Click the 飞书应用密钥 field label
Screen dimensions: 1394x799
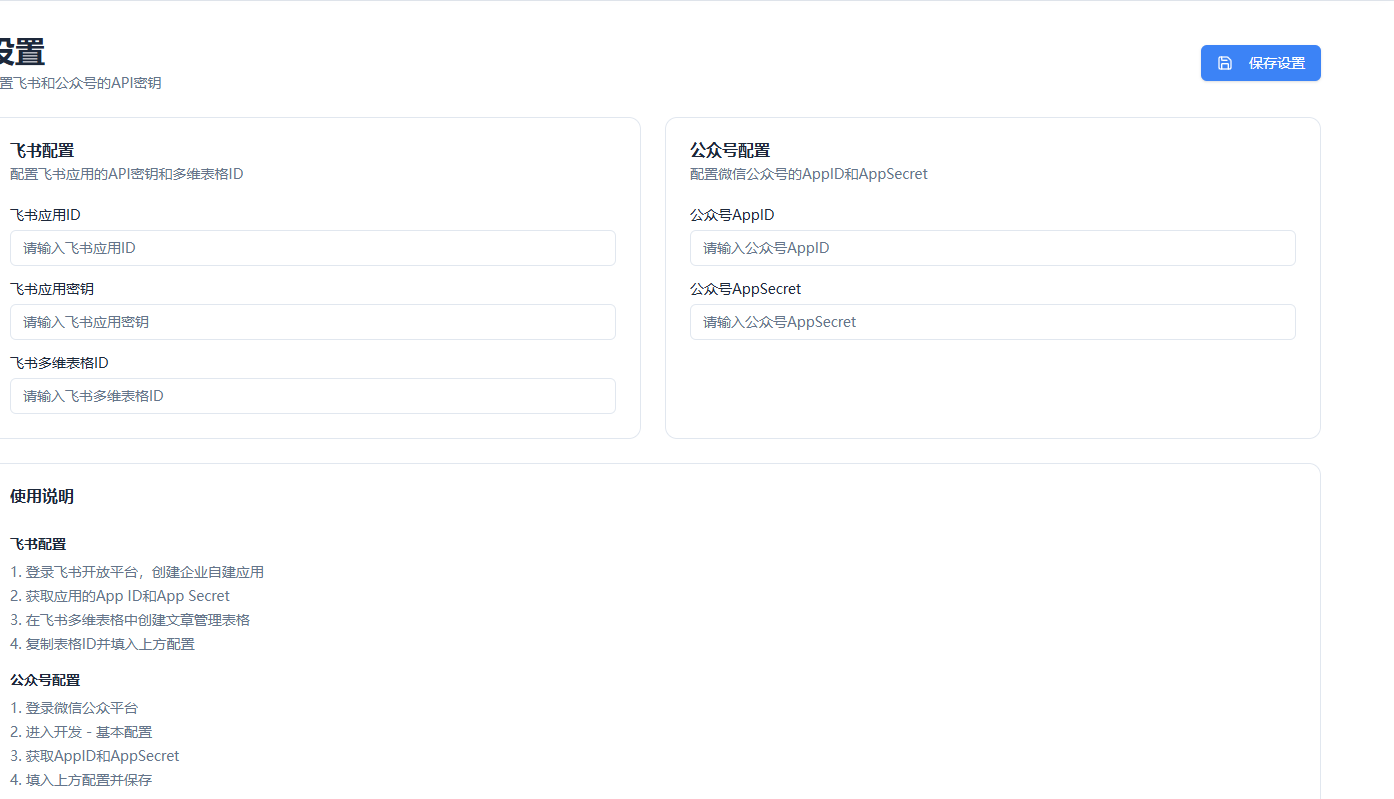pos(52,289)
